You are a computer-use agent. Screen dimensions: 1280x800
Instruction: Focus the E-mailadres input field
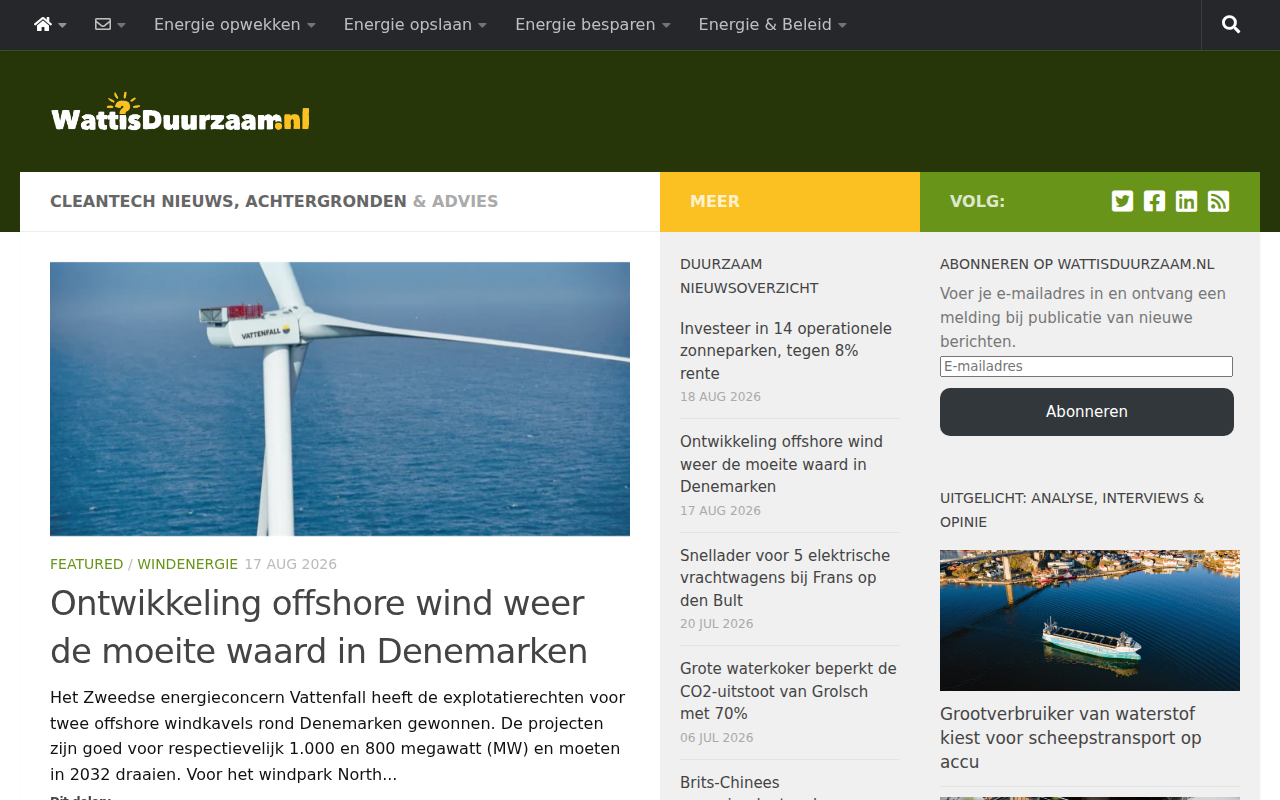[1086, 366]
